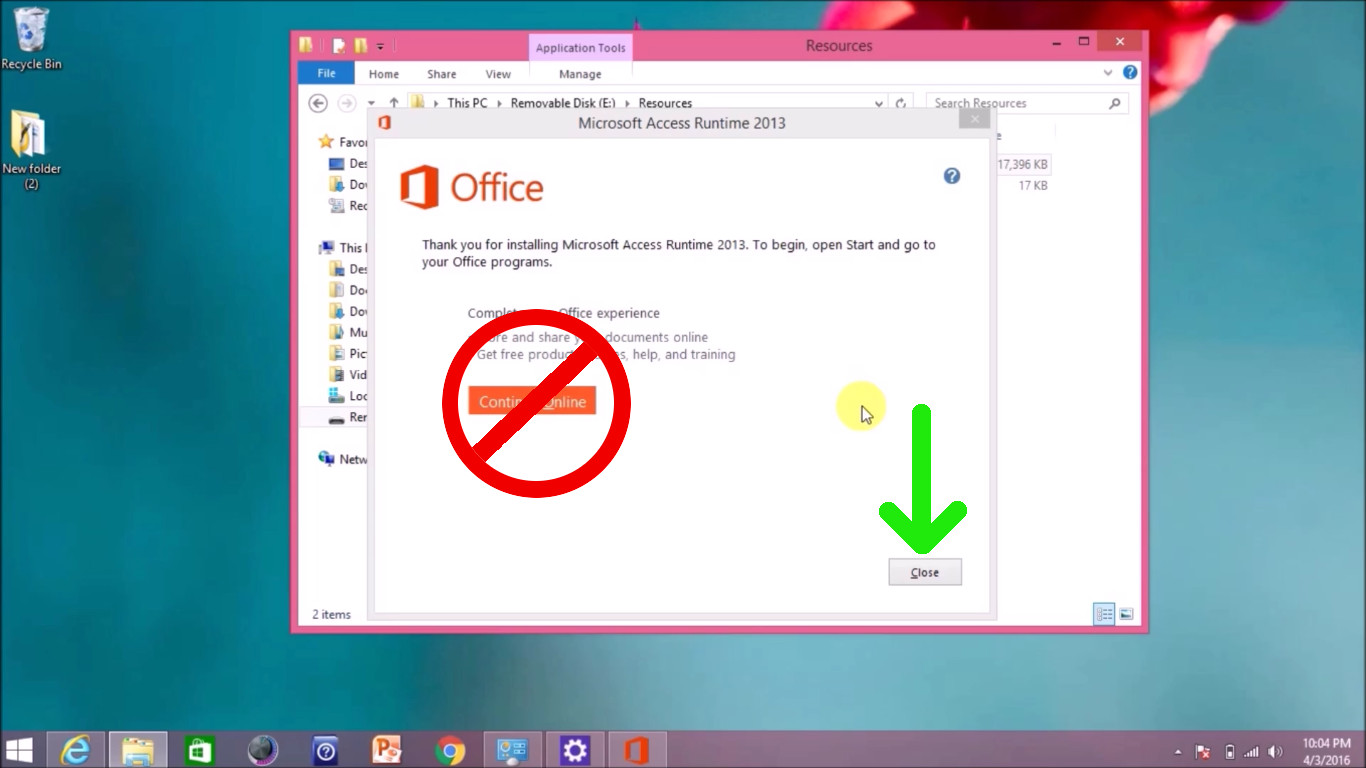Open the File tab in Resources window

click(326, 74)
